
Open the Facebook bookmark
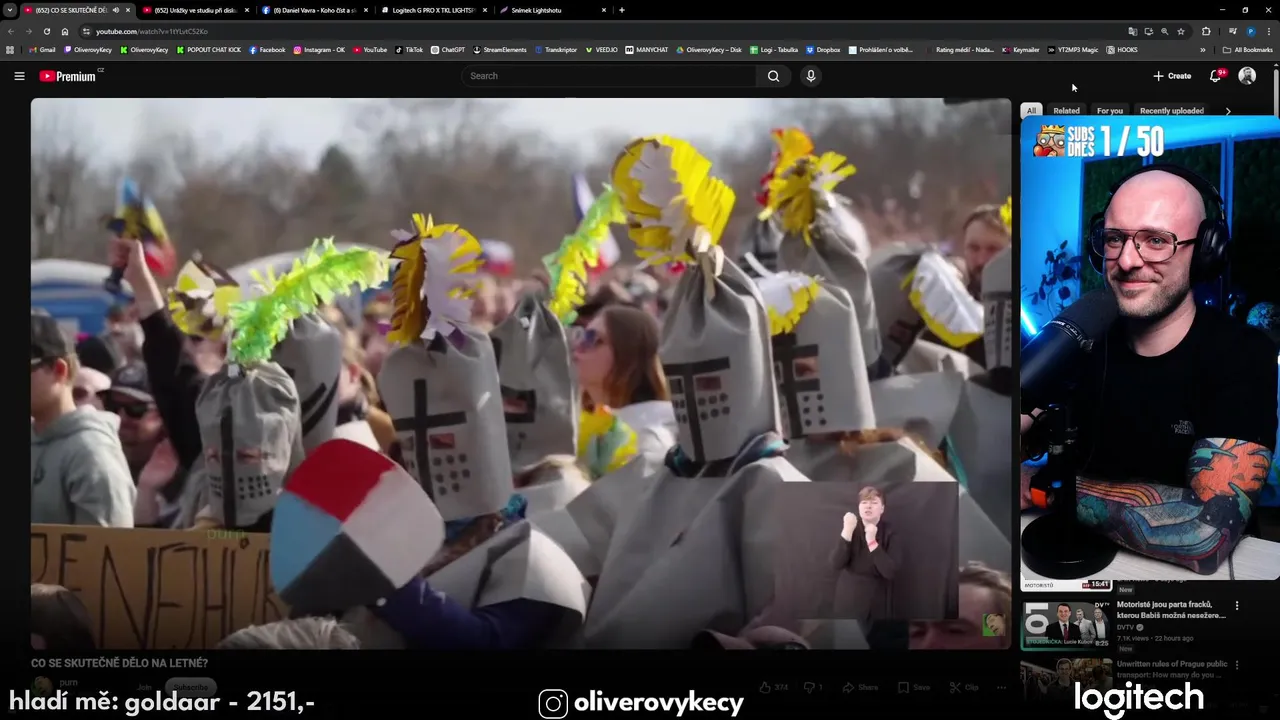tap(267, 49)
